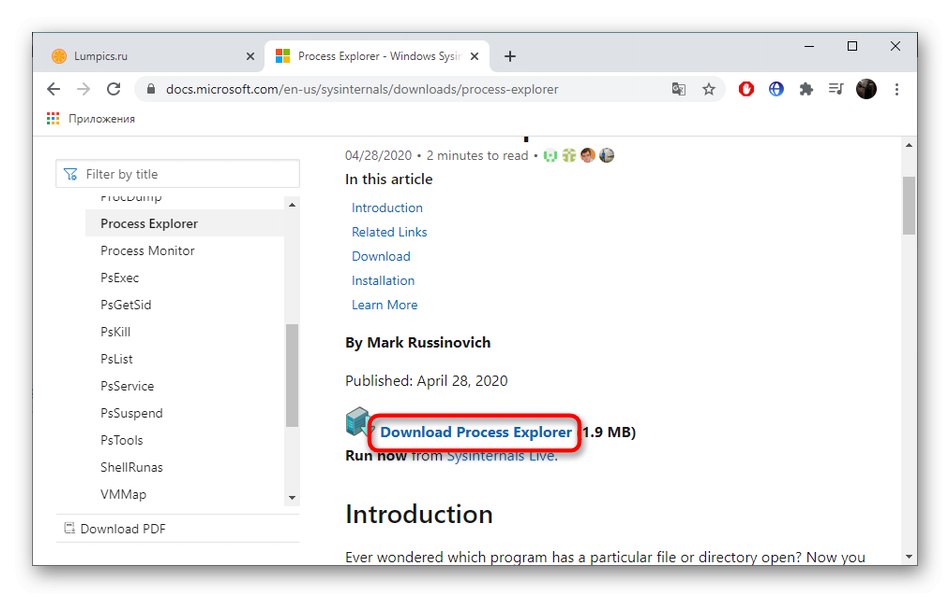Screen dimensions: 950x598
Task: Click the By Mark Russinovich text
Action: [x=417, y=343]
